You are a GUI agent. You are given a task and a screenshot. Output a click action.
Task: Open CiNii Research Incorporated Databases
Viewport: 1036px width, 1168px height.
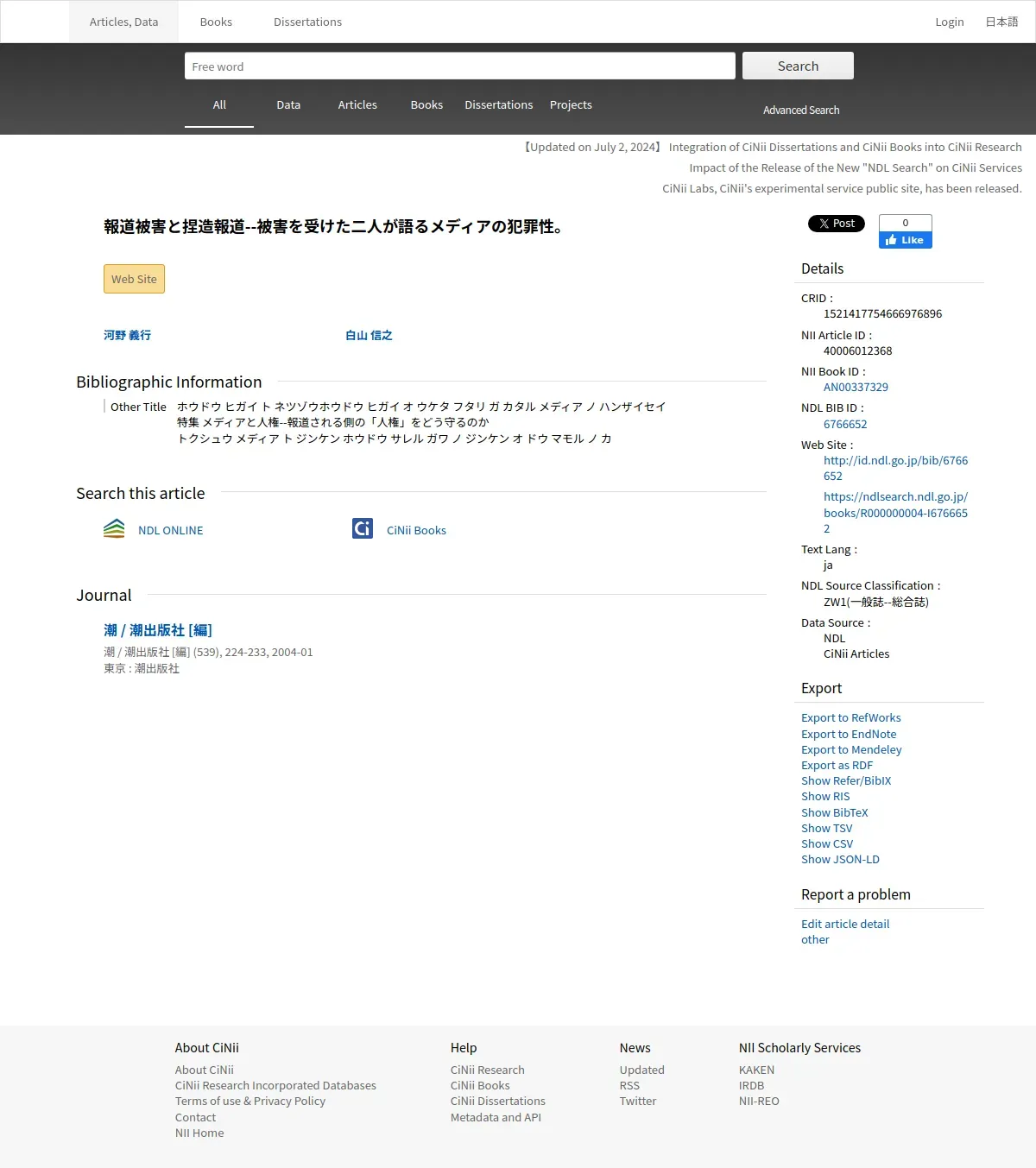point(275,1085)
